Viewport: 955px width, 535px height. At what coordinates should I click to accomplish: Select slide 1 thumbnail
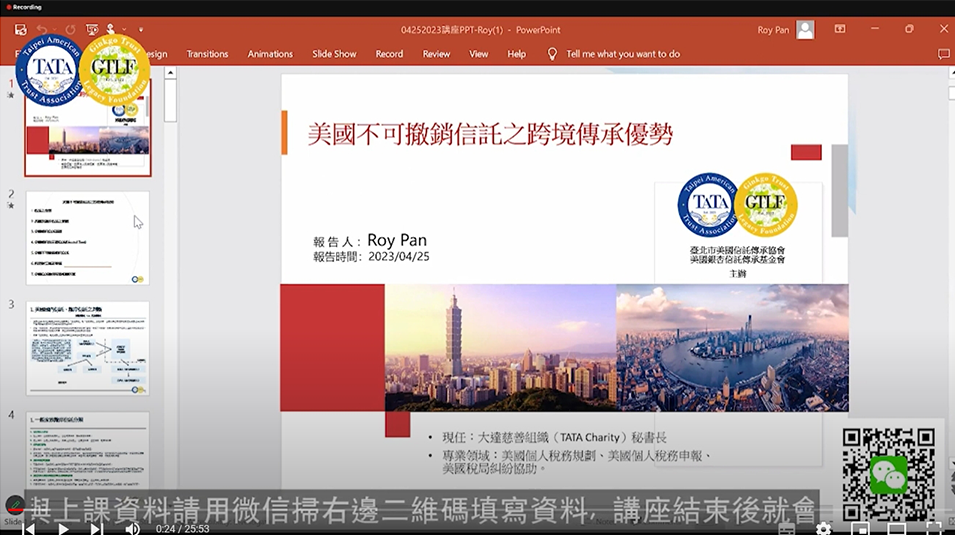tap(88, 128)
